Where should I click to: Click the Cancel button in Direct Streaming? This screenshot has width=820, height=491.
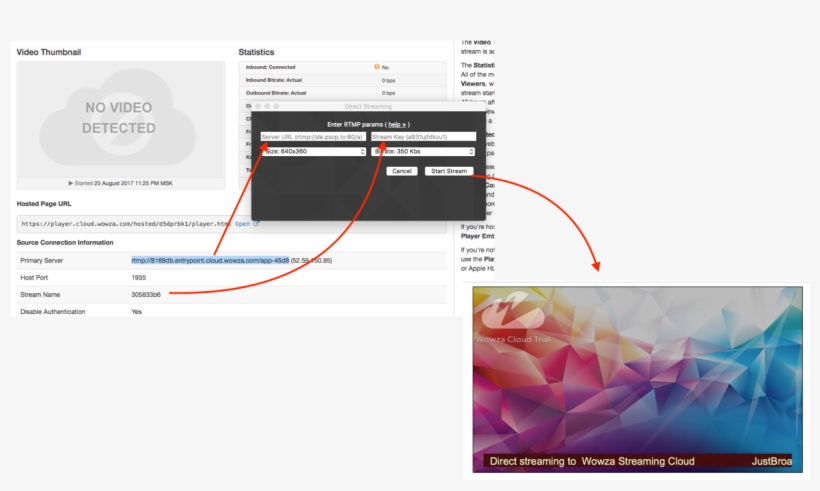click(402, 171)
